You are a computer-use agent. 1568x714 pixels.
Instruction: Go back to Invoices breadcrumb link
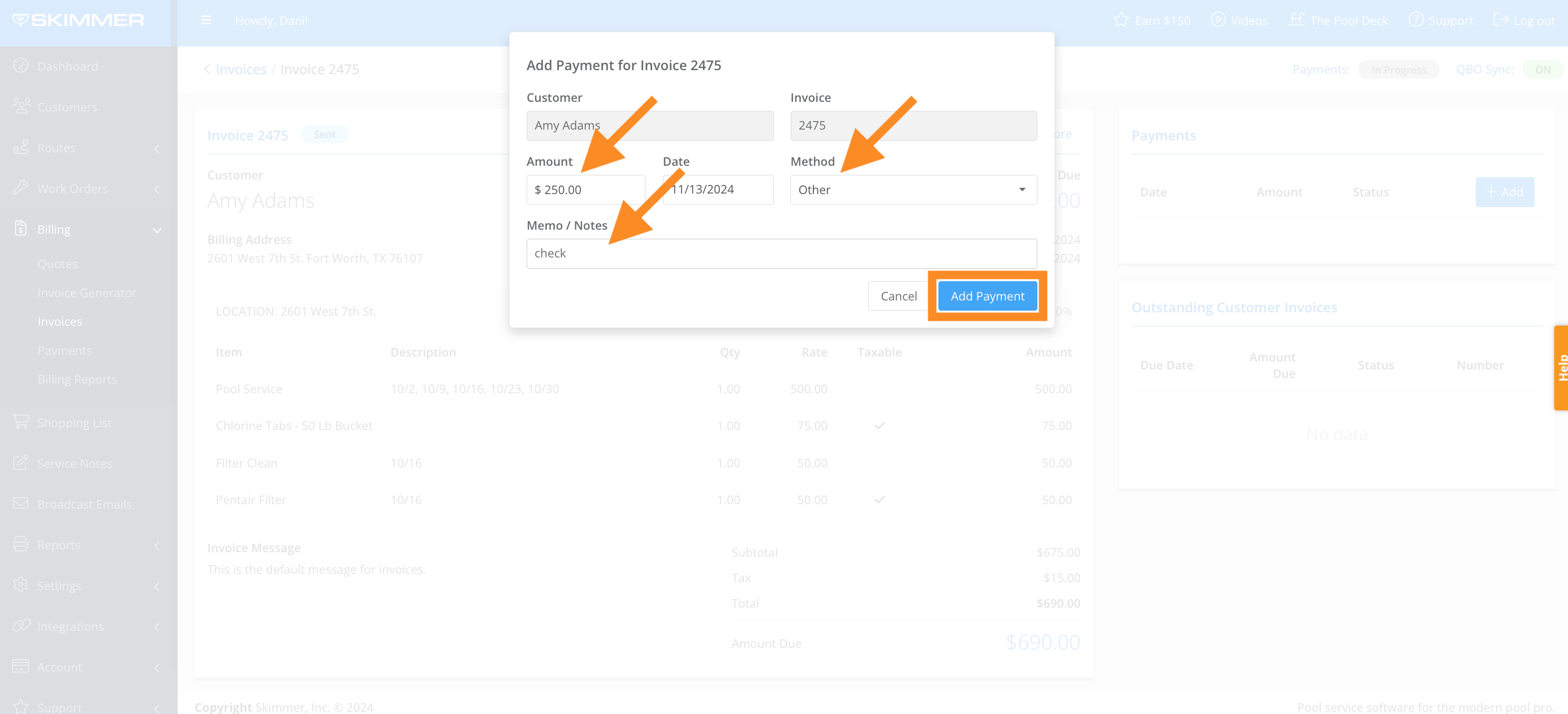coord(240,70)
